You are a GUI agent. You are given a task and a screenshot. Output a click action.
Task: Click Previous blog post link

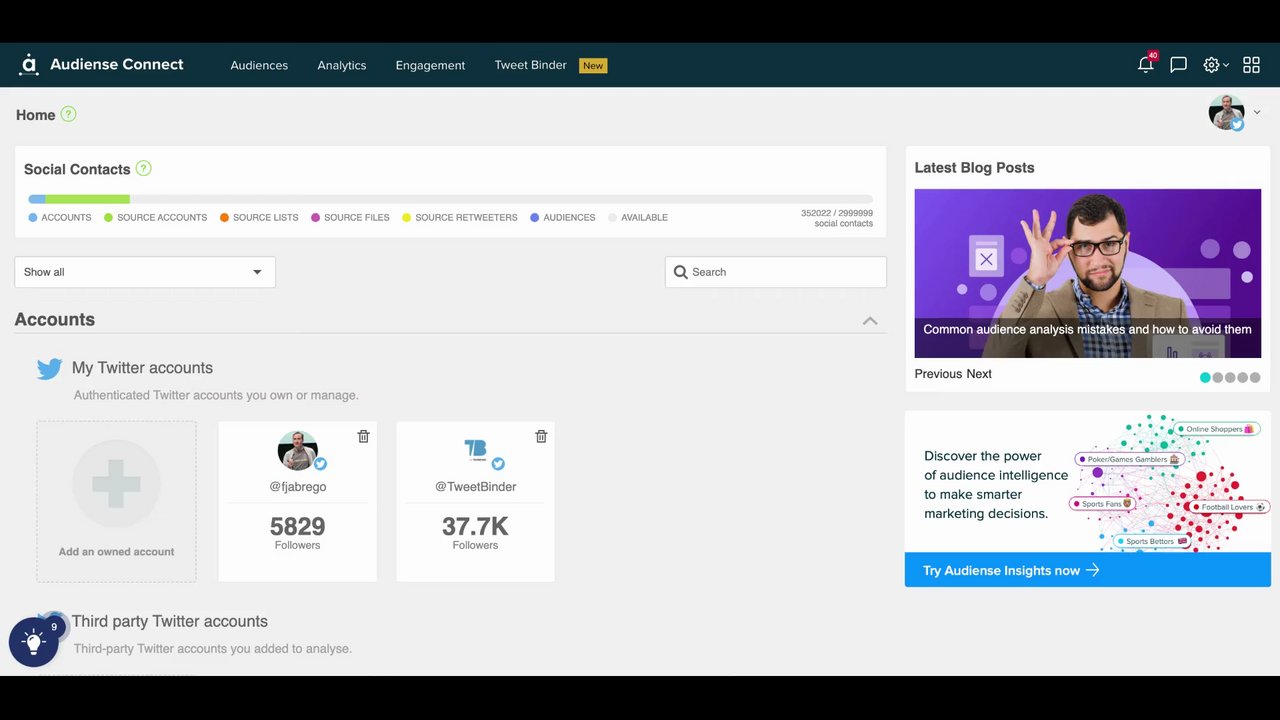tap(938, 374)
